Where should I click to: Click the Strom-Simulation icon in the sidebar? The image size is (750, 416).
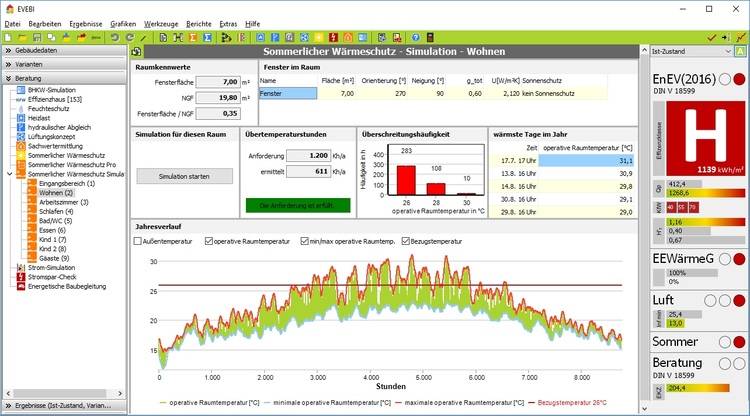click(x=22, y=267)
